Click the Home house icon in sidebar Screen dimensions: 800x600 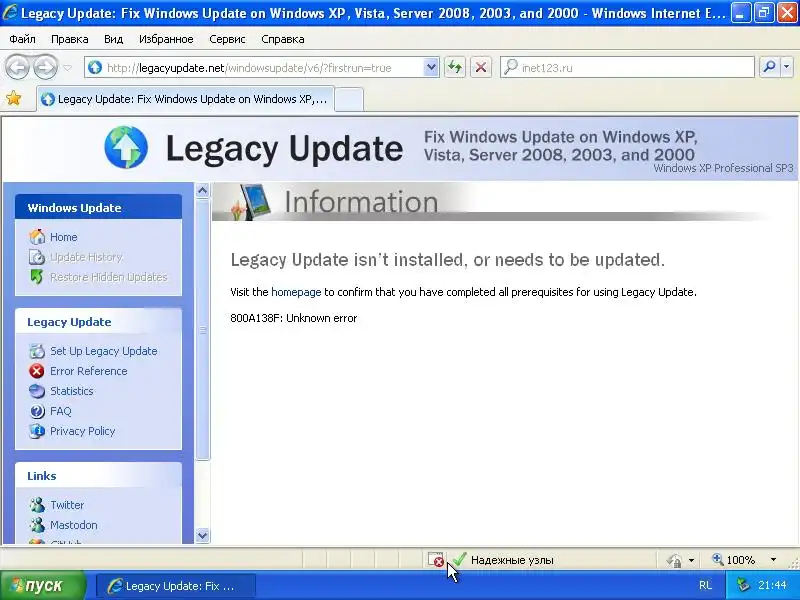click(37, 237)
